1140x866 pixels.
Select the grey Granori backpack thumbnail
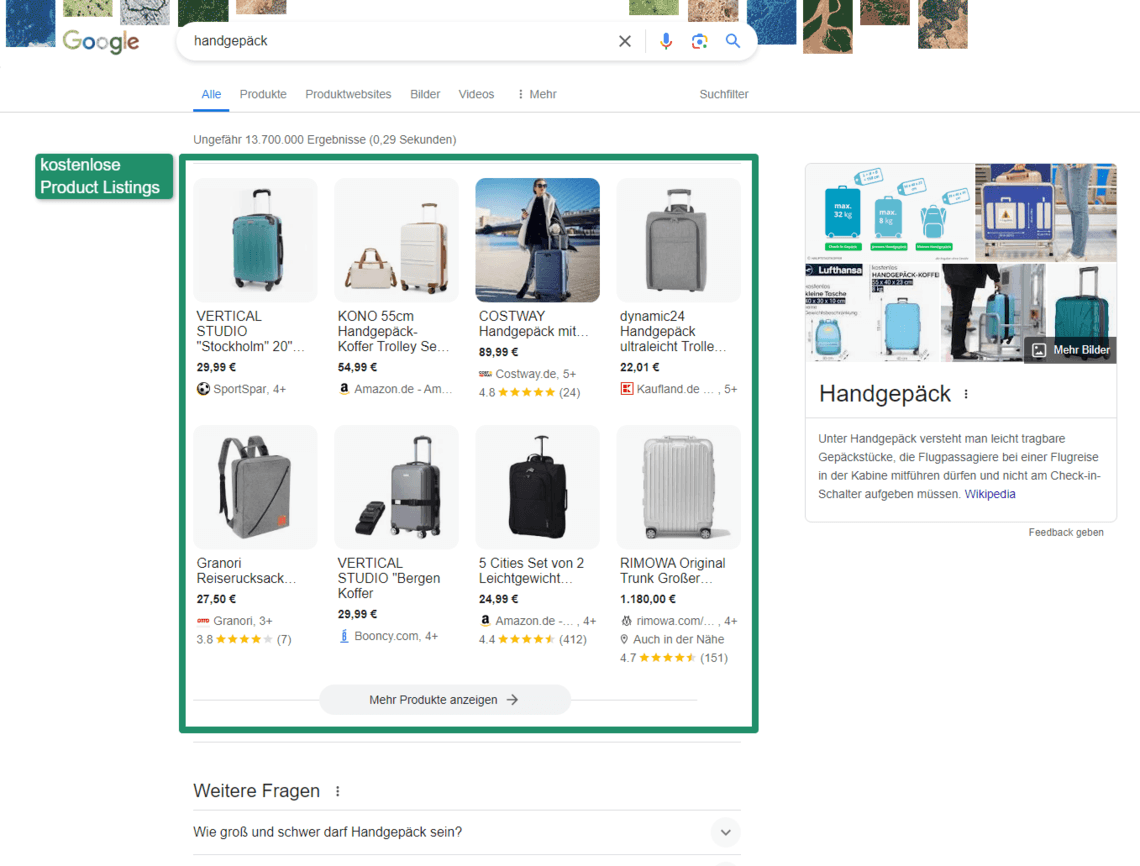255,487
